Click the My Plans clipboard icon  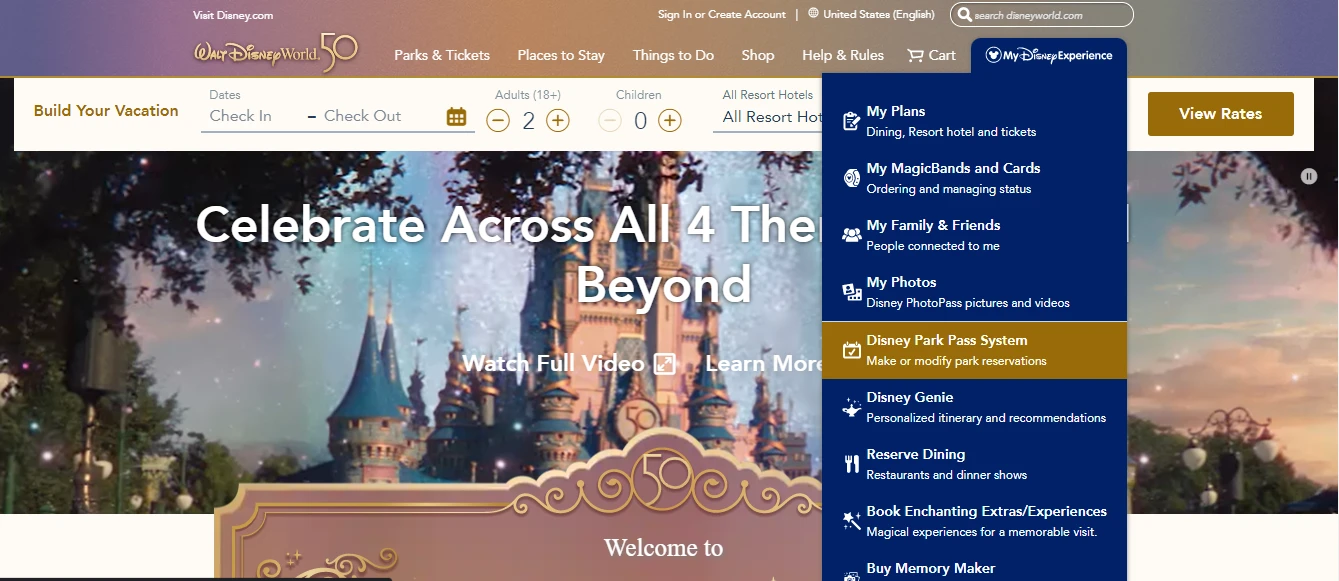pyautogui.click(x=851, y=121)
